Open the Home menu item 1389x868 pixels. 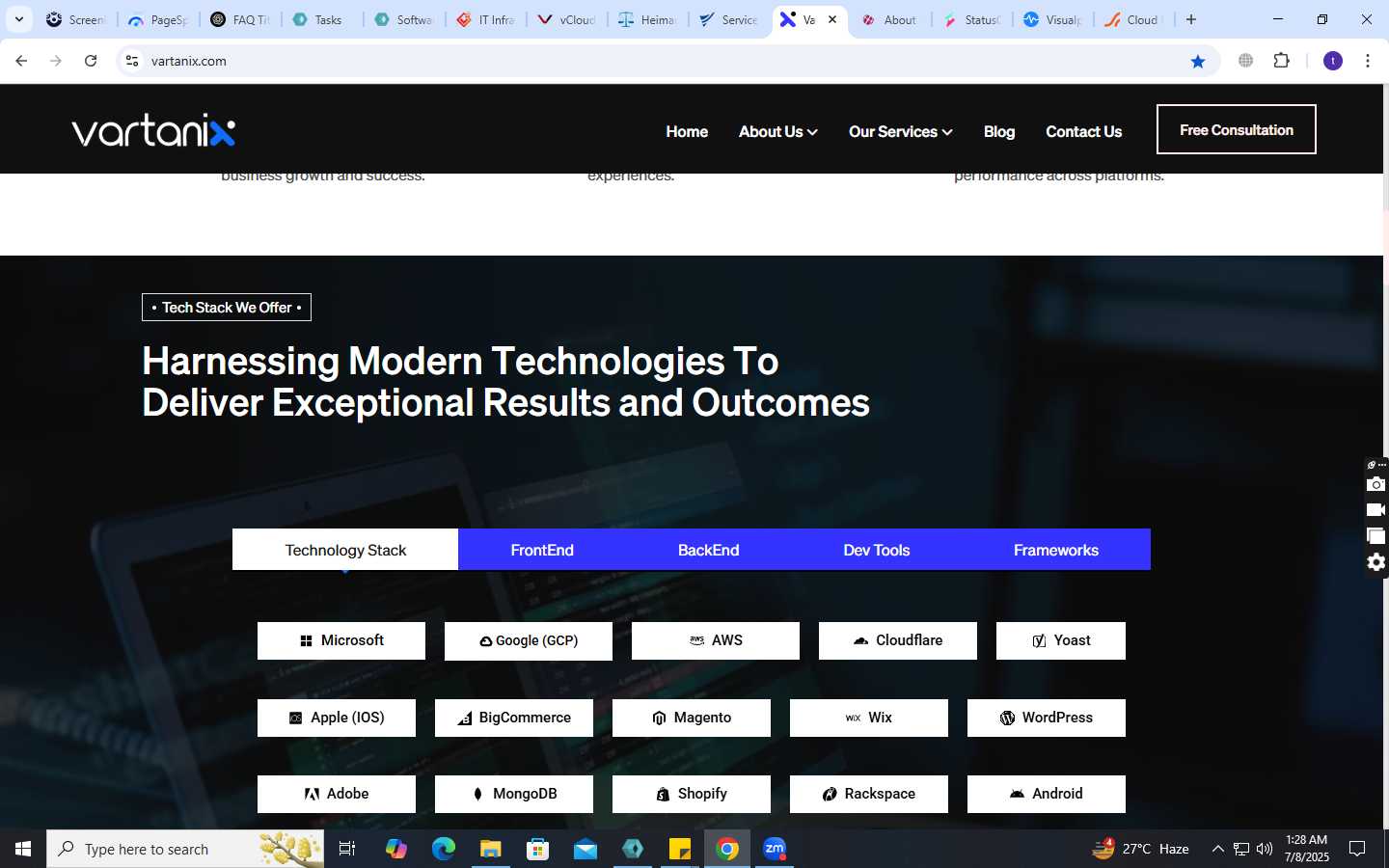point(687,131)
